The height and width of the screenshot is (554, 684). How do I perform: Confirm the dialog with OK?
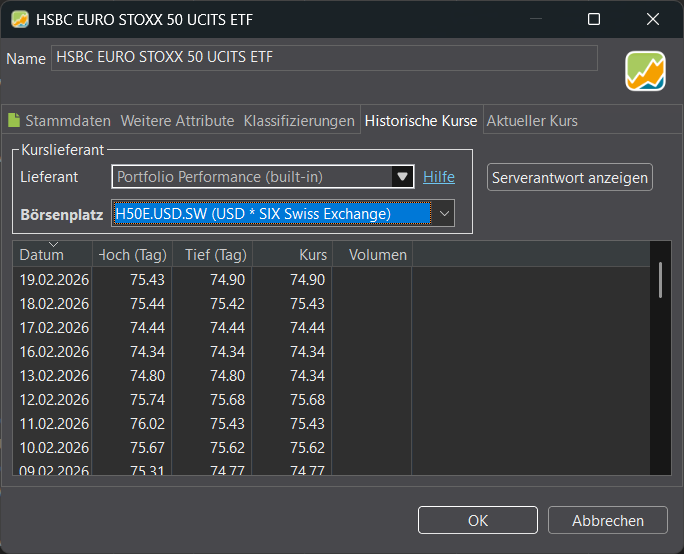[478, 520]
